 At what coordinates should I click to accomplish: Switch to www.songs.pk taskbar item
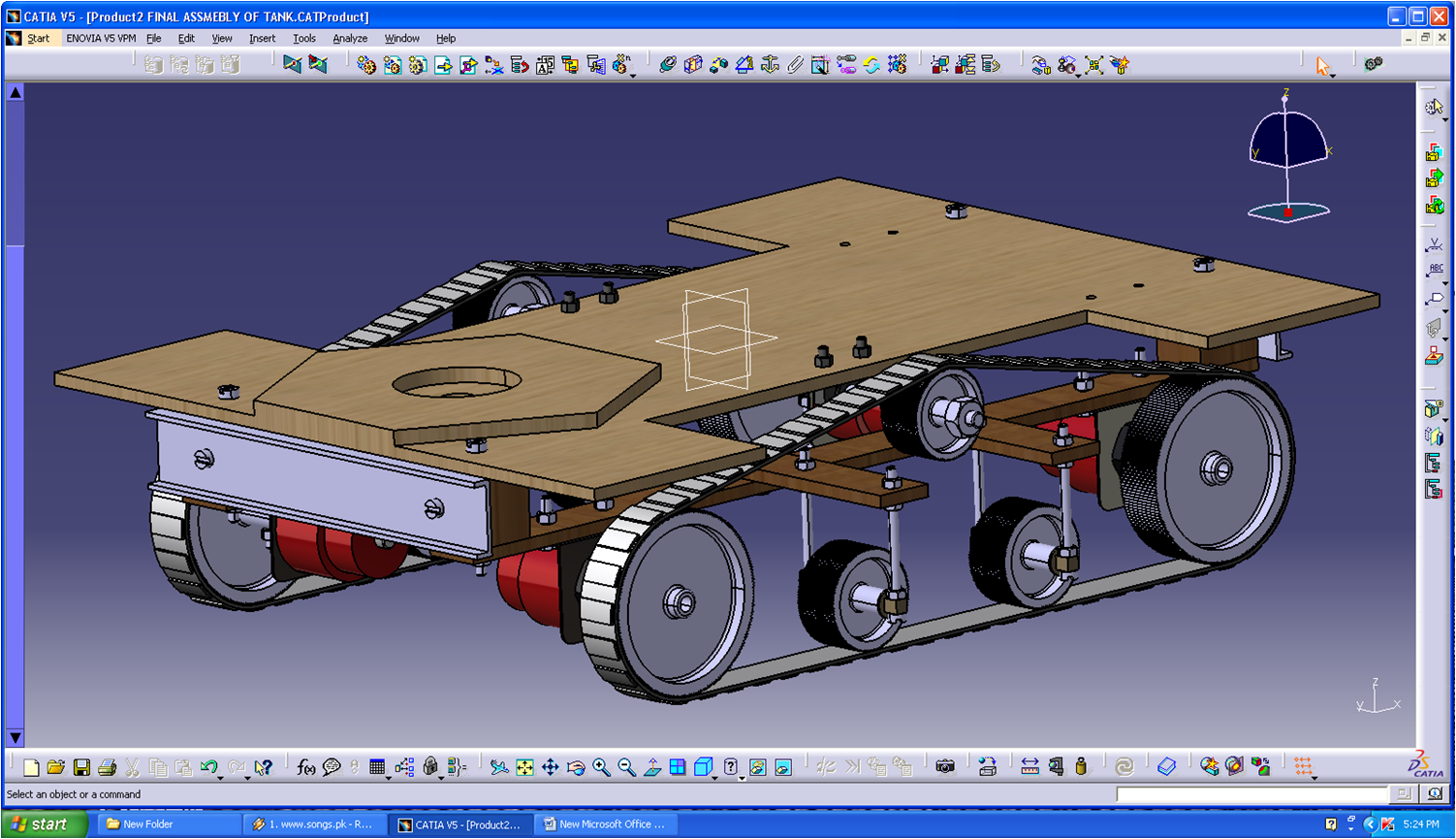coord(314,824)
